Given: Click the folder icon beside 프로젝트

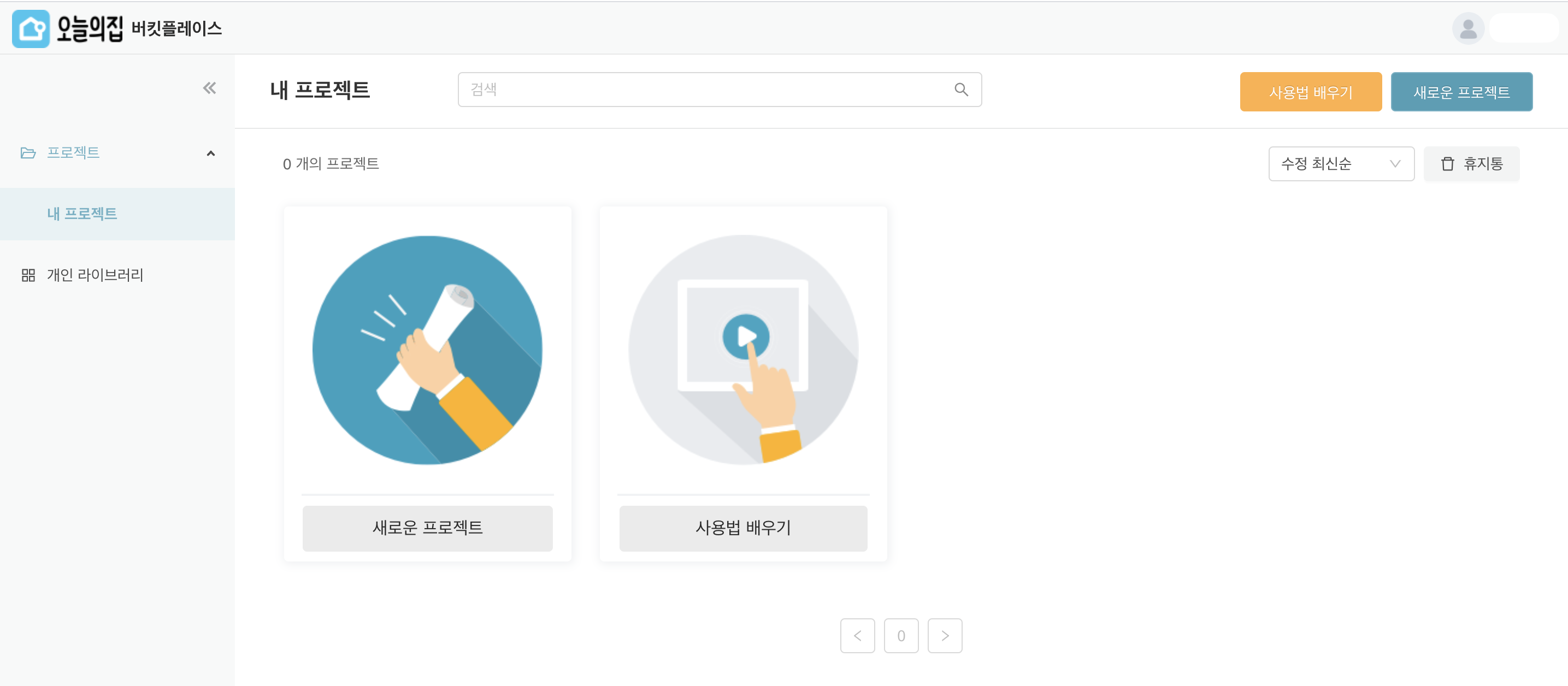Looking at the screenshot, I should 28,153.
